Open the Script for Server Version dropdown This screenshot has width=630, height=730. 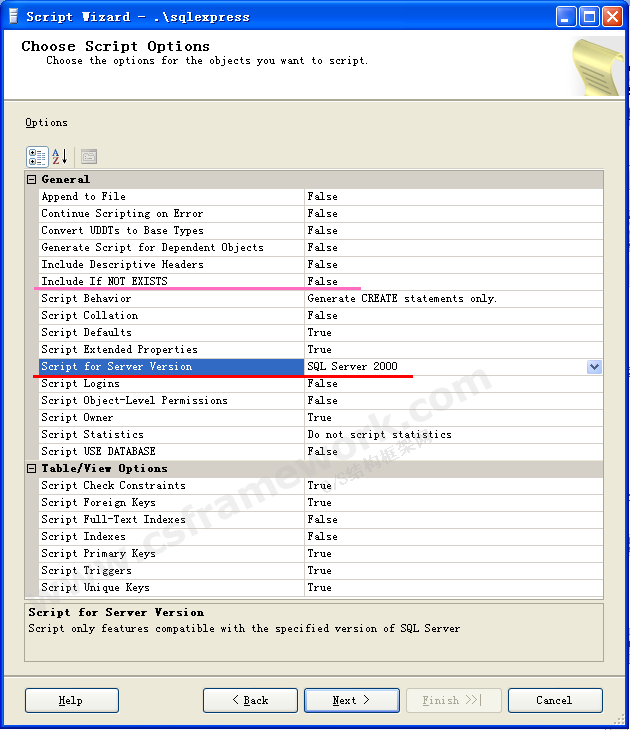pyautogui.click(x=594, y=367)
